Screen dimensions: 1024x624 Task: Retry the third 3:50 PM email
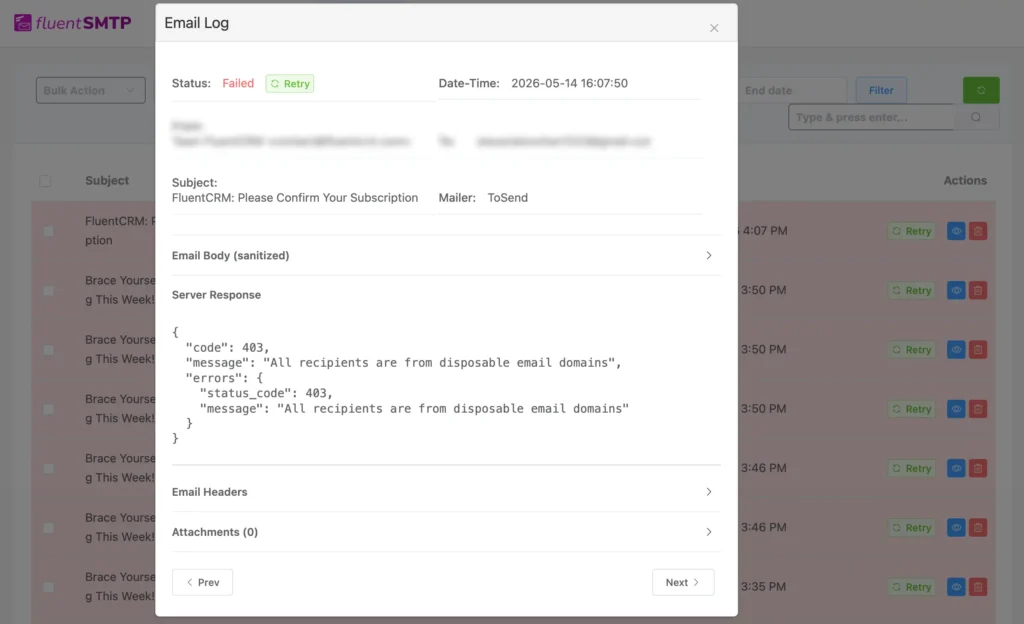(912, 409)
